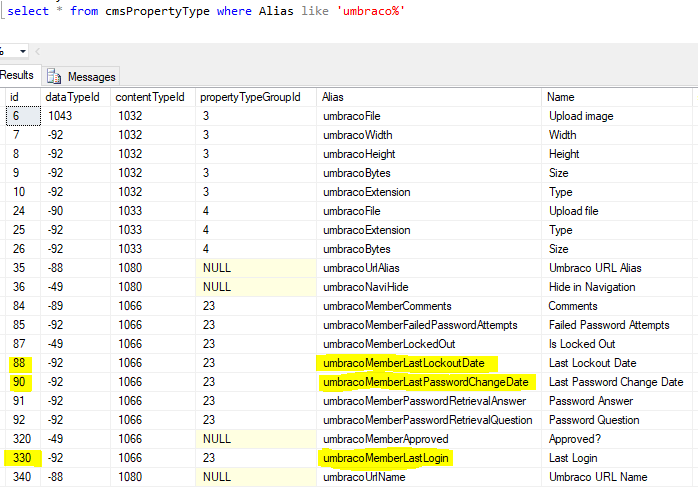Select highlighted id cell 330
The width and height of the screenshot is (698, 491).
[23, 458]
